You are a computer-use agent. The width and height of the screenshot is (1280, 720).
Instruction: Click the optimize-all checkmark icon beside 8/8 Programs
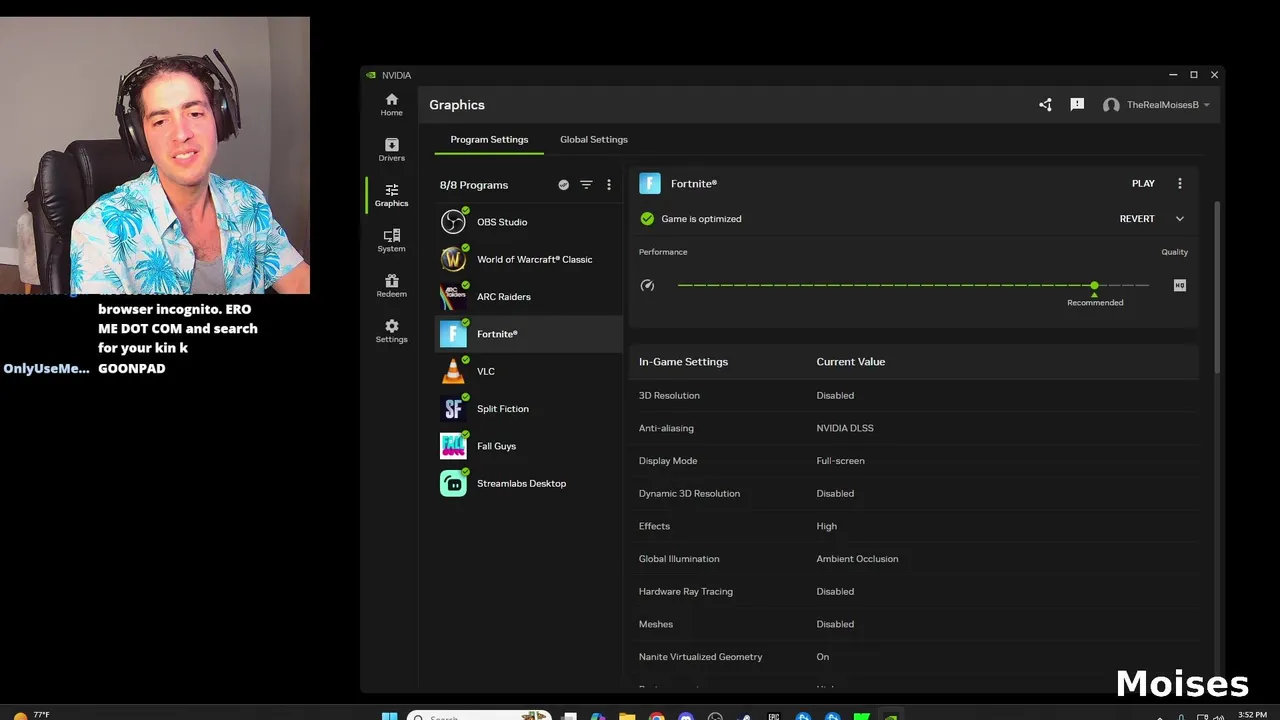point(563,185)
